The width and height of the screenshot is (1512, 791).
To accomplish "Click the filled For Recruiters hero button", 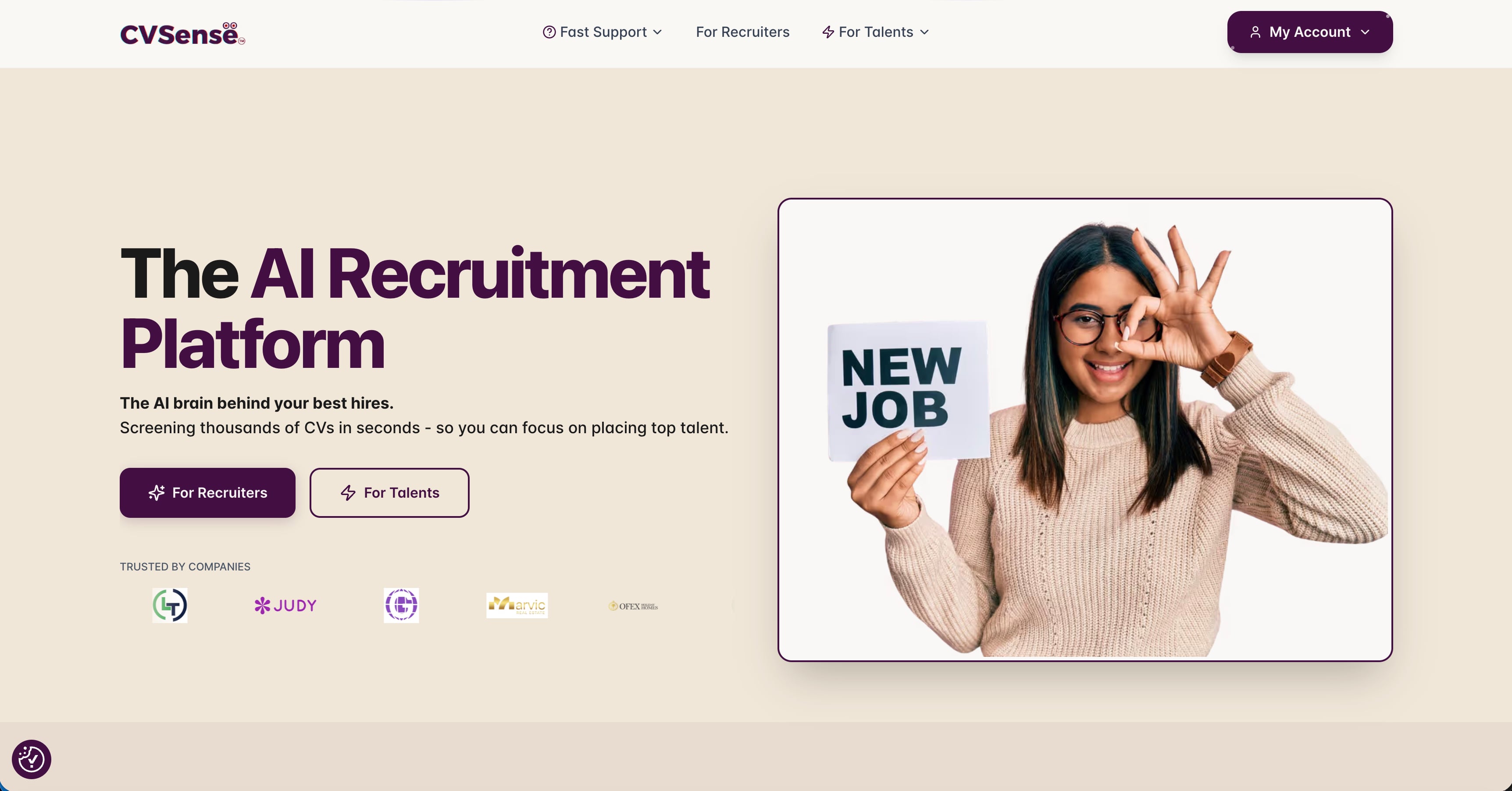I will coord(208,493).
